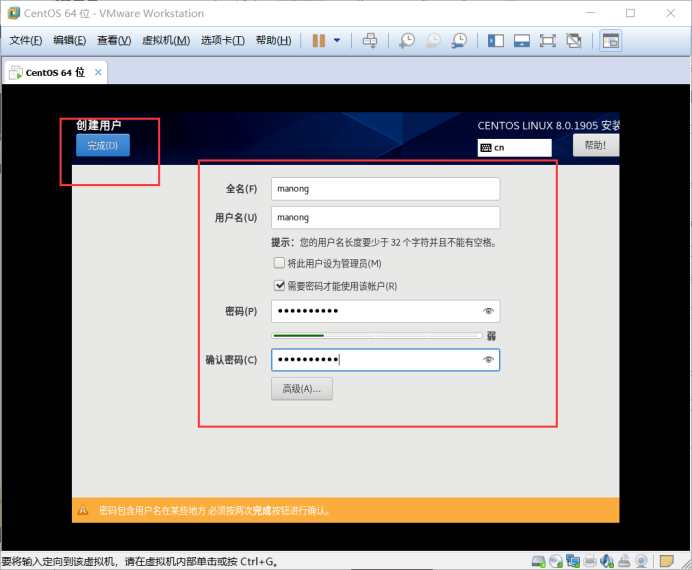Show confirm password with eye icon
Viewport: 692px width, 570px height.
[x=488, y=360]
